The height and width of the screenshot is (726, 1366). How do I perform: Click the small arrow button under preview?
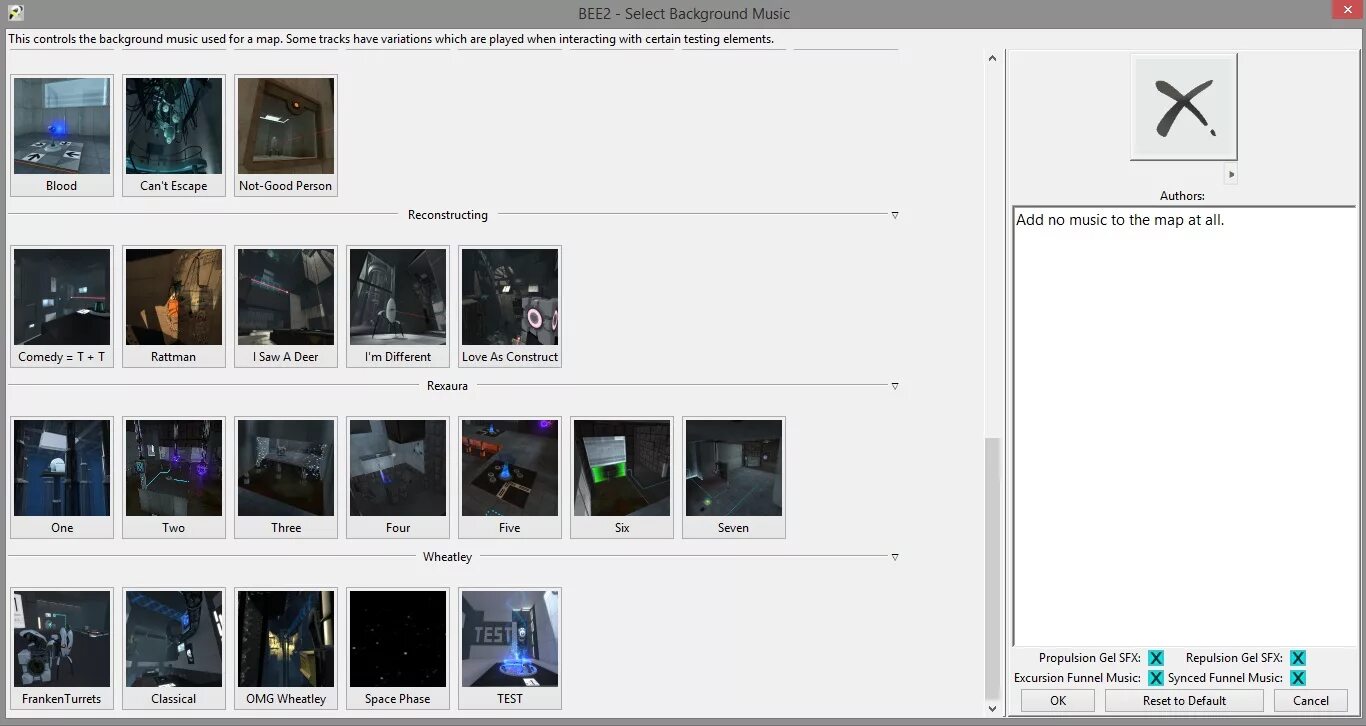[x=1231, y=174]
